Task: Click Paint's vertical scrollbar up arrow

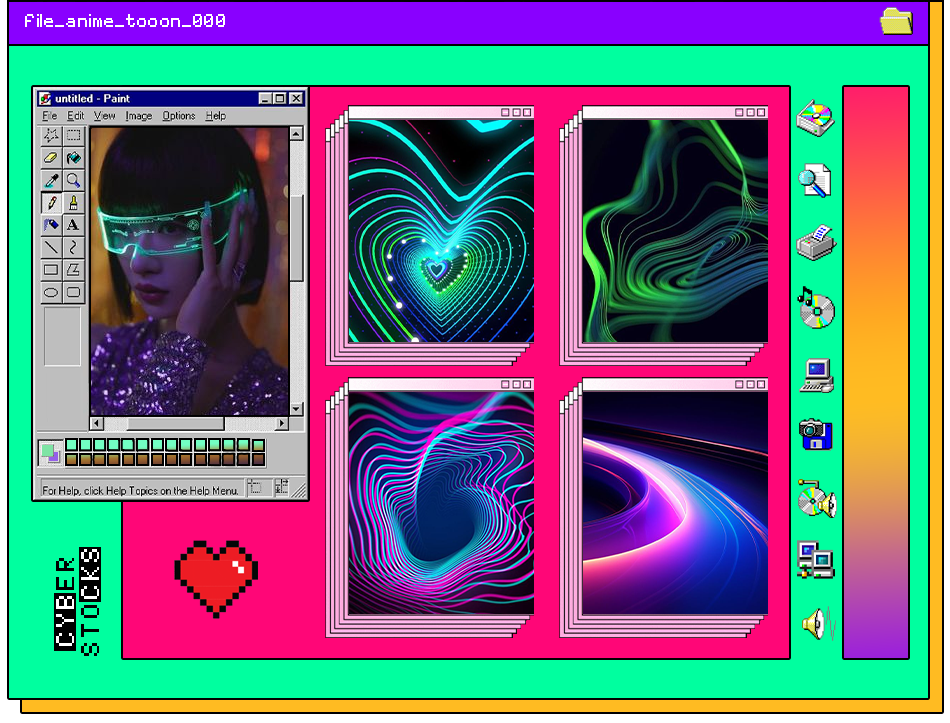Action: click(296, 134)
